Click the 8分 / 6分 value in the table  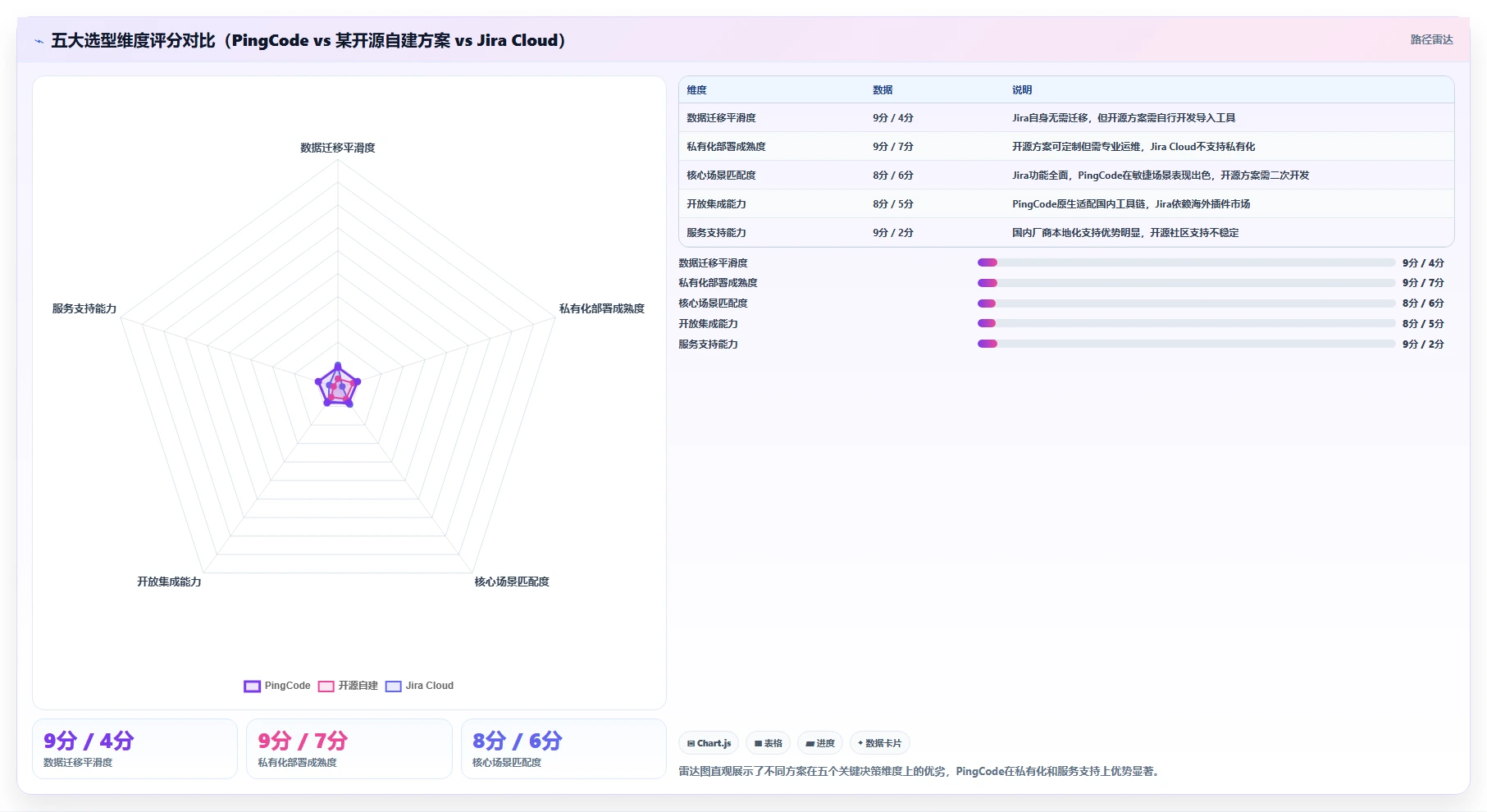[893, 176]
